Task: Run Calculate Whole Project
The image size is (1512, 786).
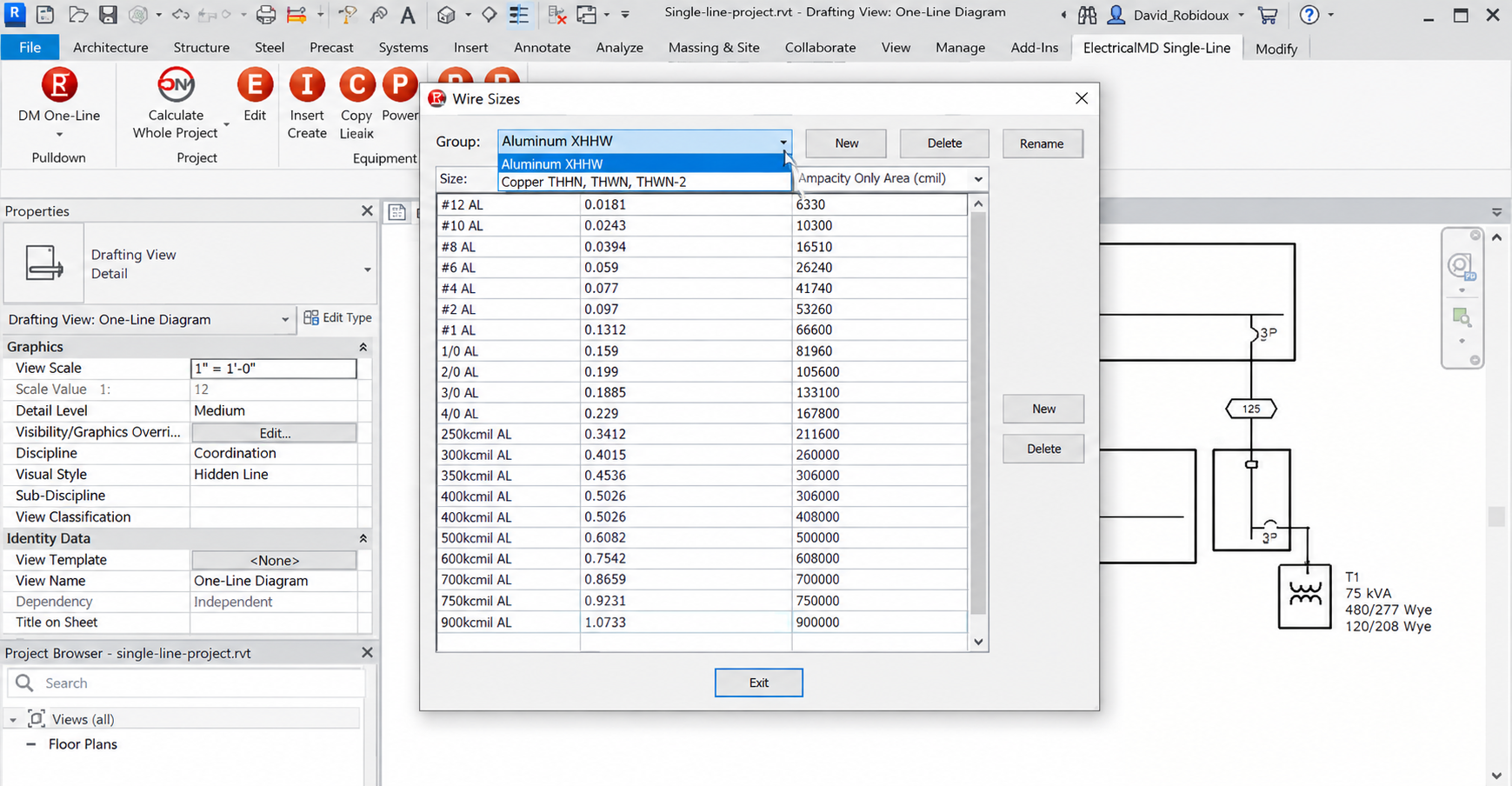Action: (176, 103)
